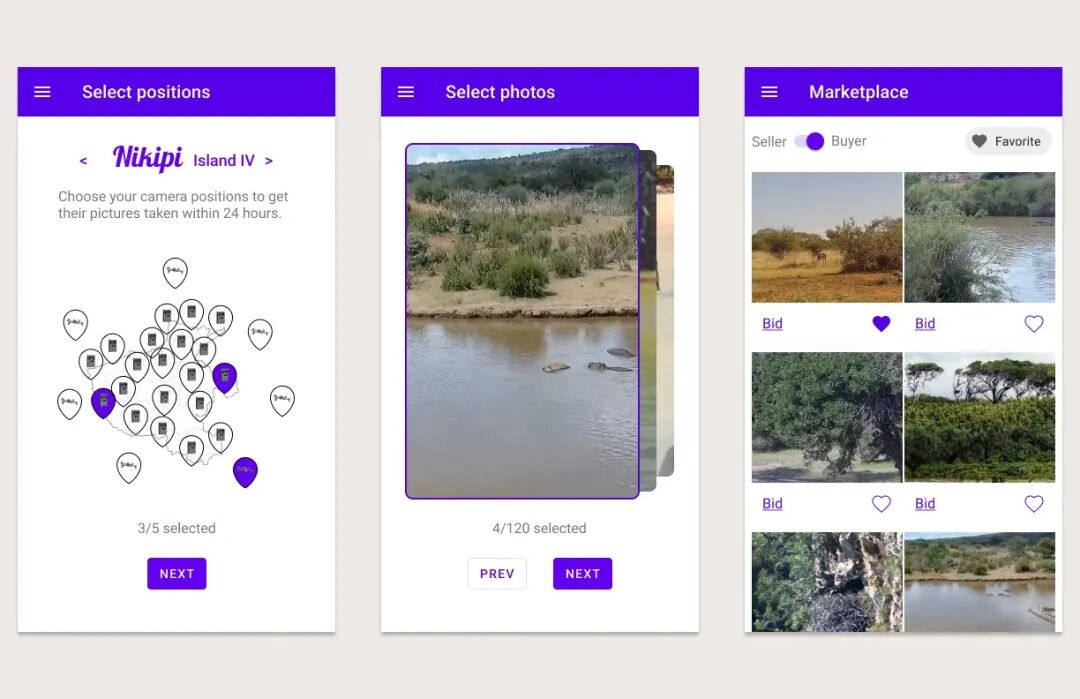Select the filled purple pin at bottom right of map
1080x699 pixels.
[x=245, y=472]
